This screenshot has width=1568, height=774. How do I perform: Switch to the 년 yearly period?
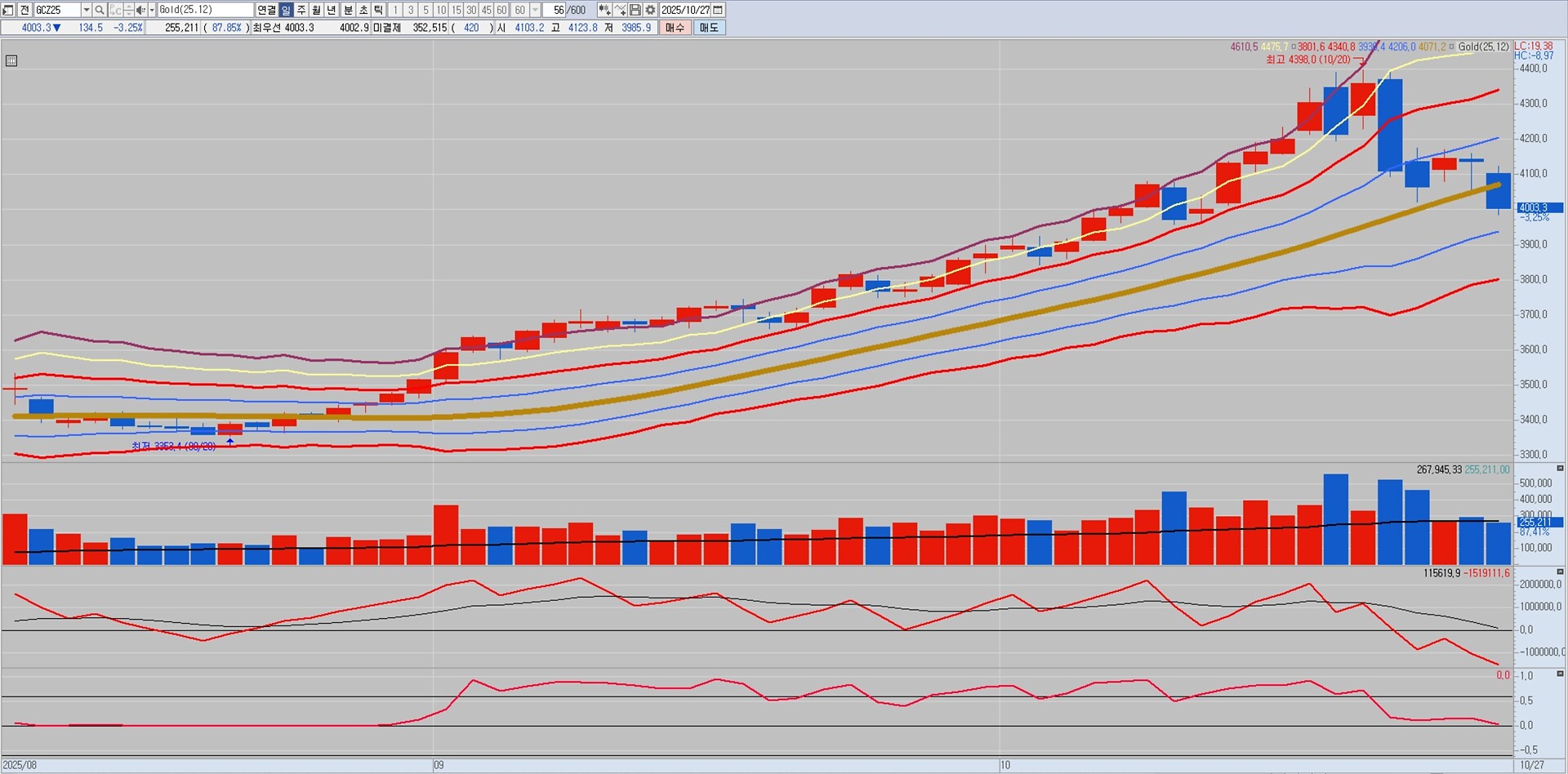(332, 10)
